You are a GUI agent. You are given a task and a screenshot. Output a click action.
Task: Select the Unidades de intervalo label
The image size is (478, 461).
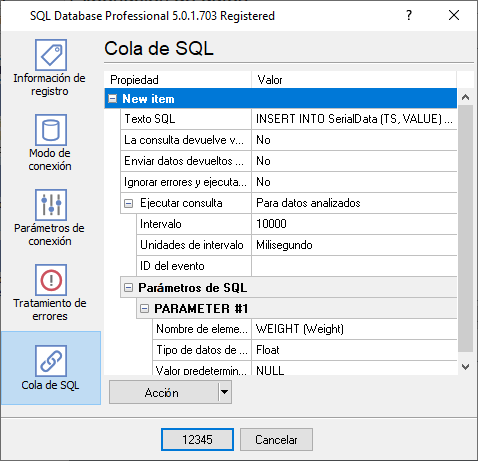(x=192, y=245)
